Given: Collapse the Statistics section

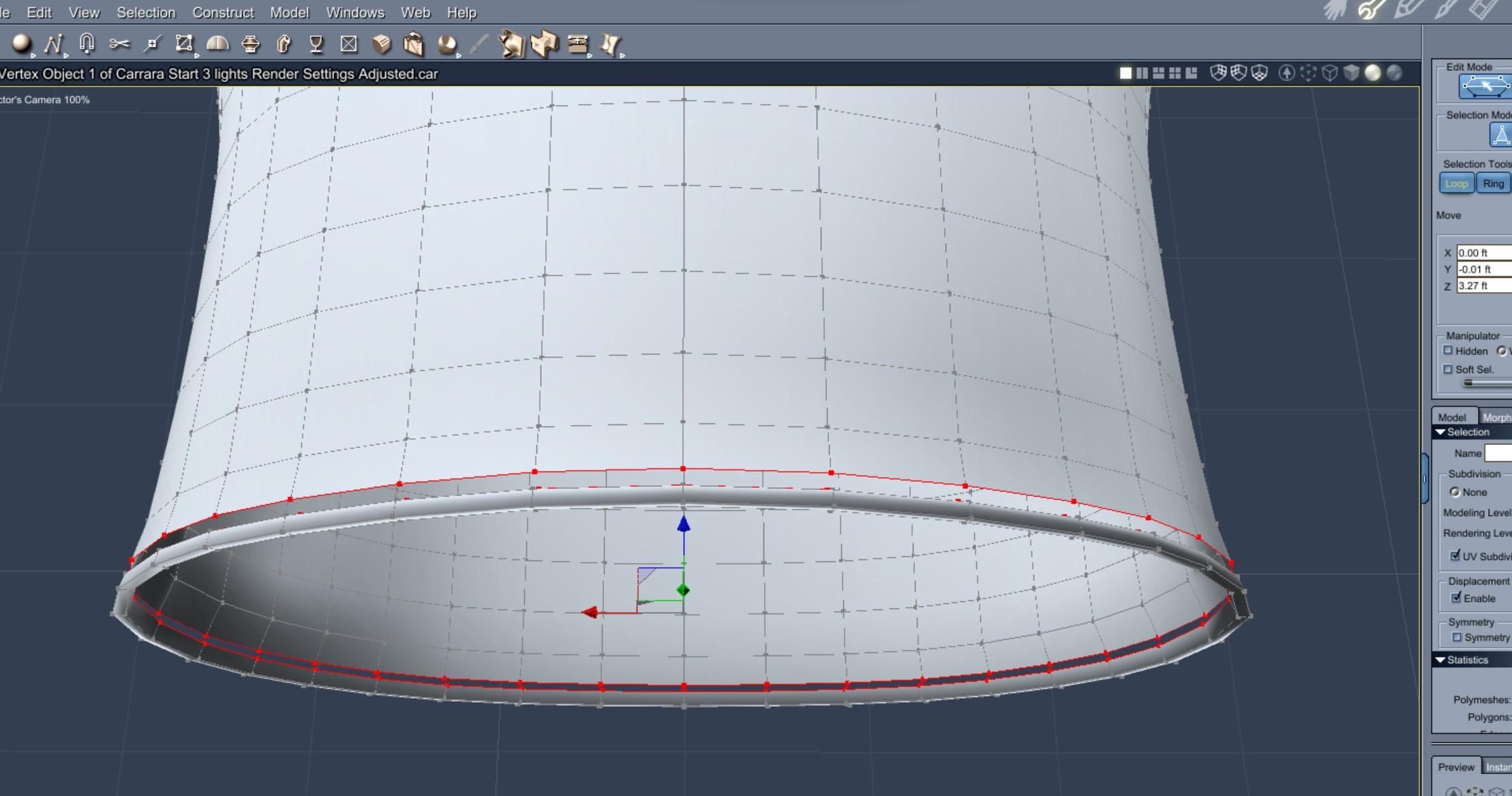Looking at the screenshot, I should tap(1440, 660).
